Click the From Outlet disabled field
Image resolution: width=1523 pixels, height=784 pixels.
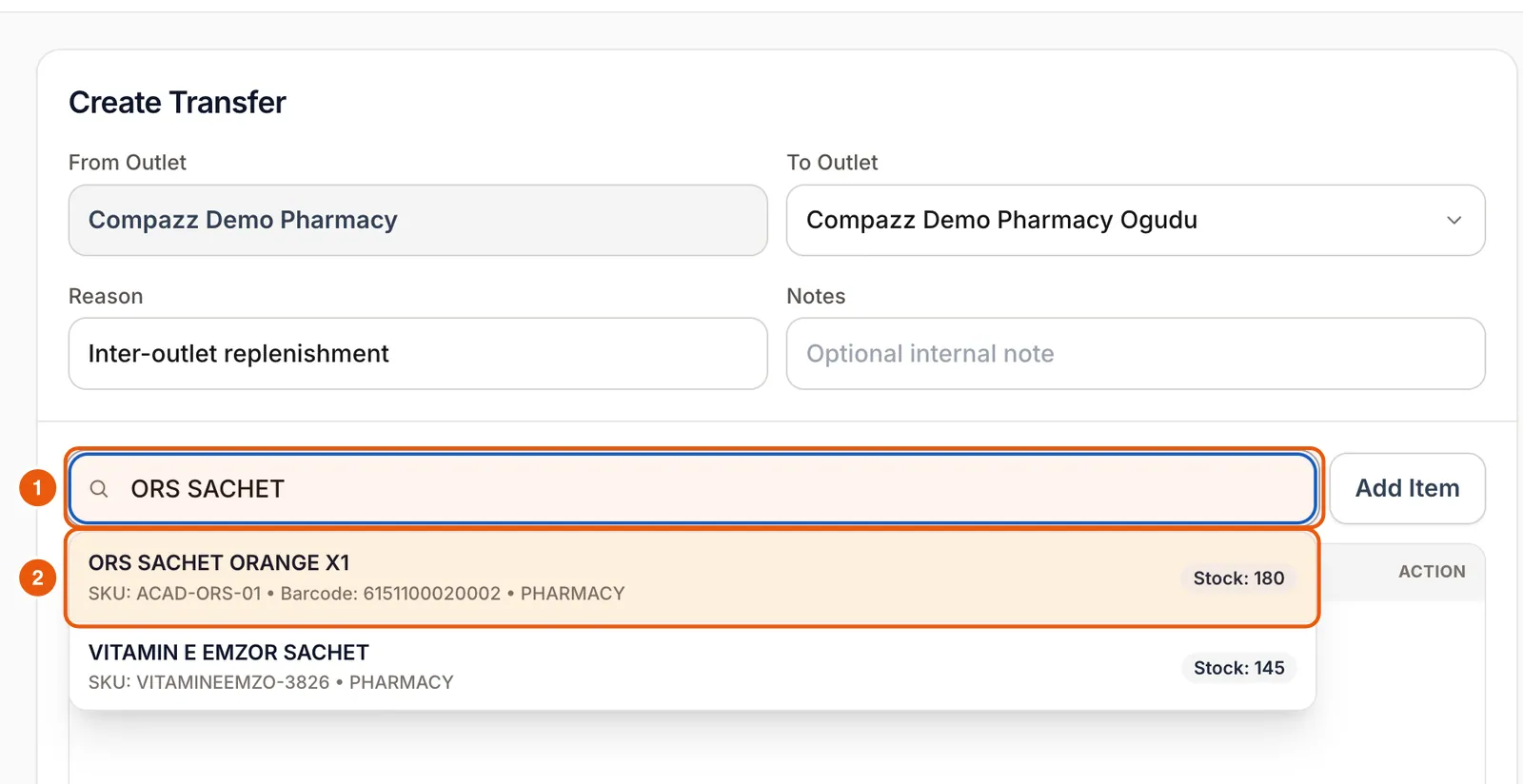pyautogui.click(x=418, y=220)
